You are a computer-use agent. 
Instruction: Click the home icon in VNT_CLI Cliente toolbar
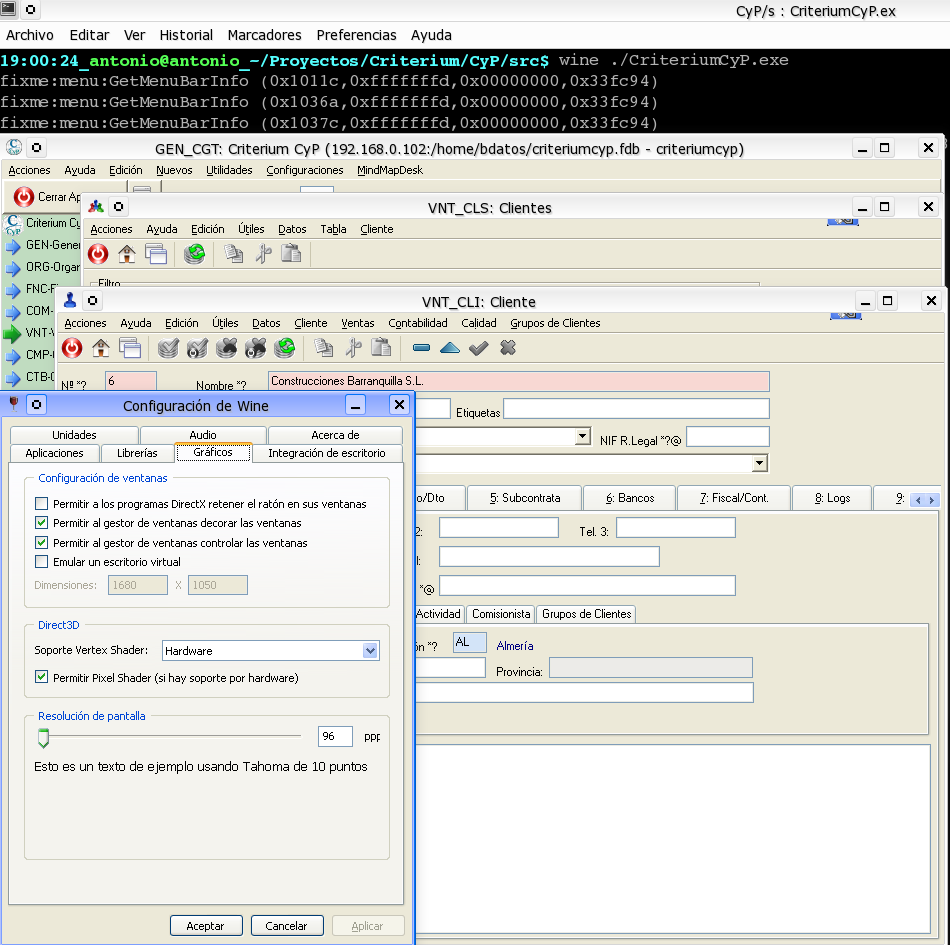click(101, 348)
